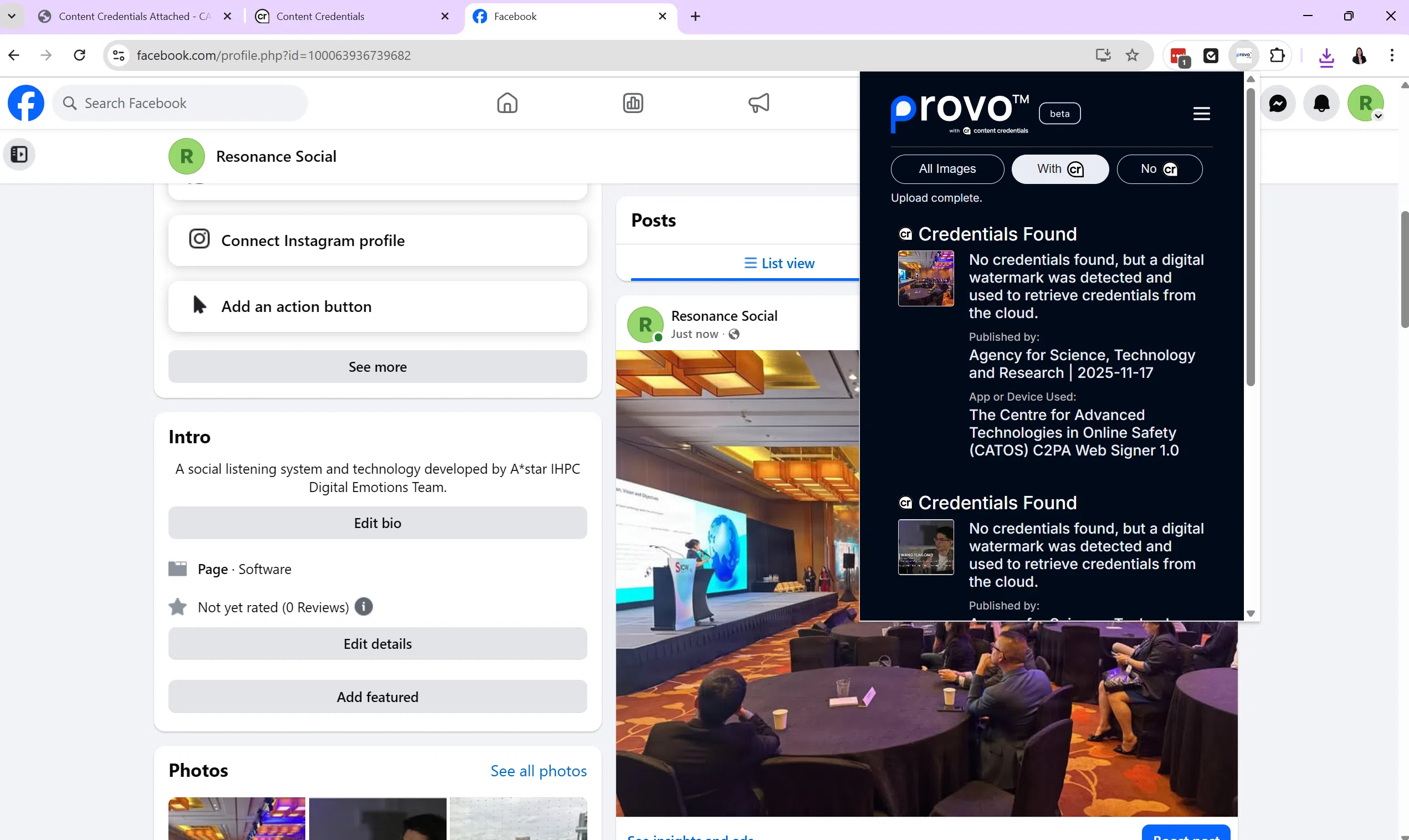
Task: Click the Search Facebook field
Action: pyautogui.click(x=181, y=103)
